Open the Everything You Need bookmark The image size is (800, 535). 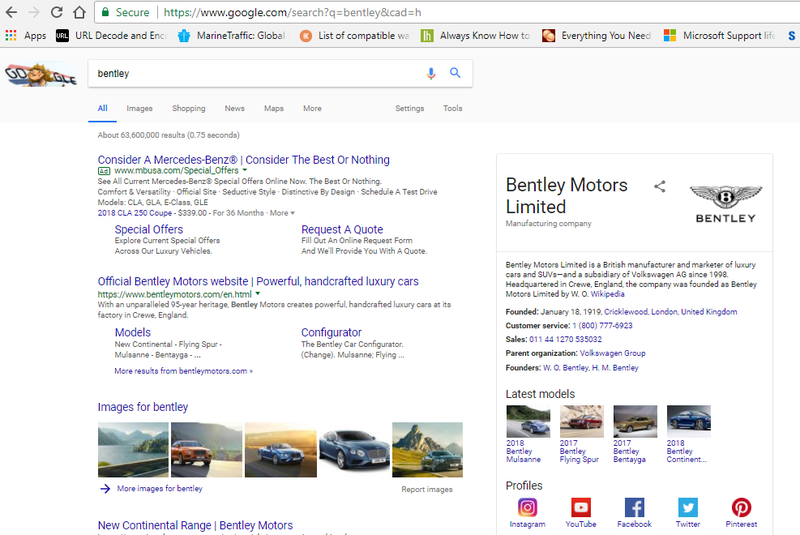coord(596,35)
